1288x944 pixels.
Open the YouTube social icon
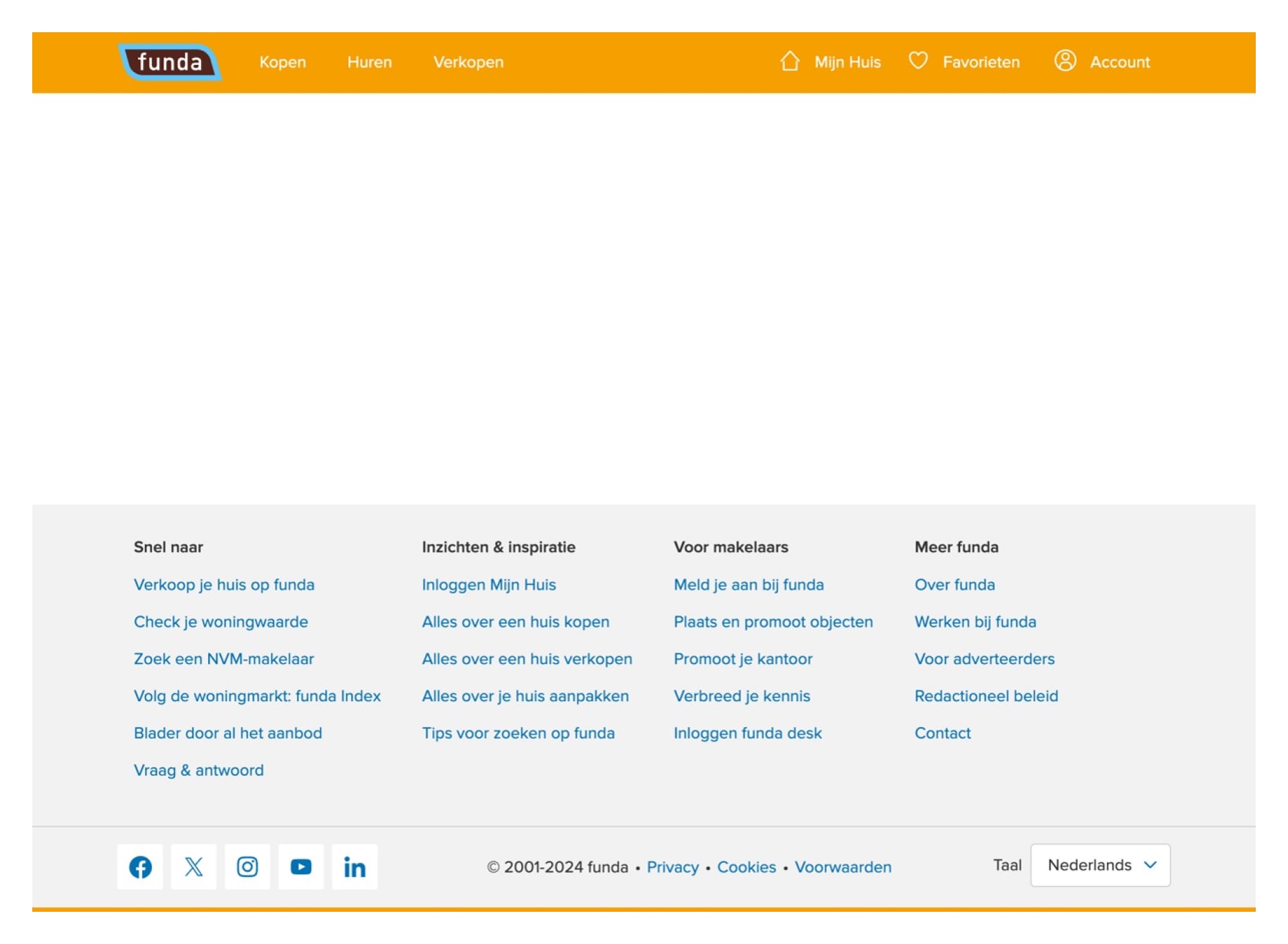(301, 867)
